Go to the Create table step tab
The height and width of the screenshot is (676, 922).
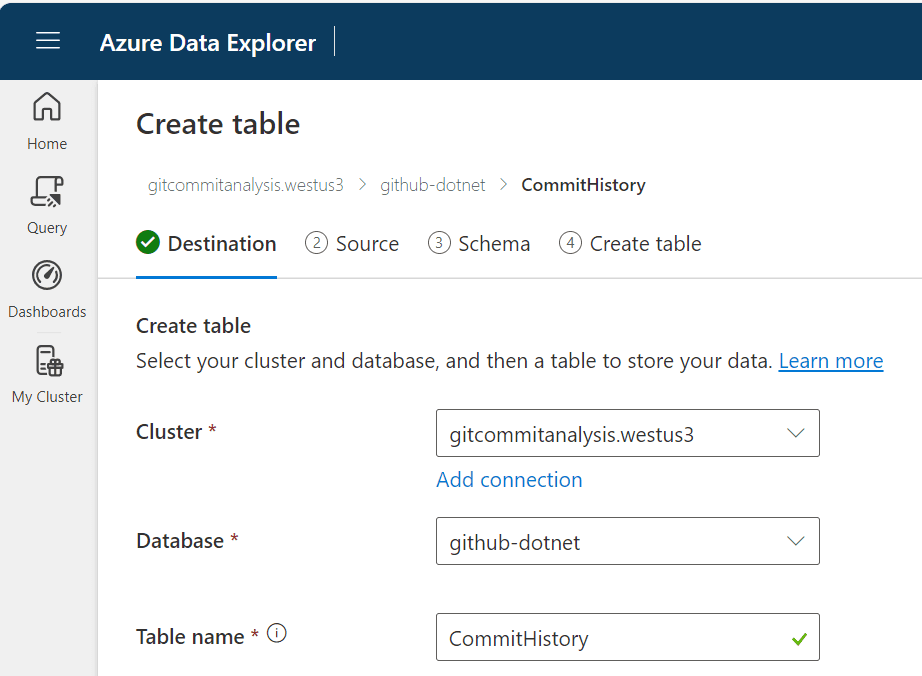click(645, 244)
